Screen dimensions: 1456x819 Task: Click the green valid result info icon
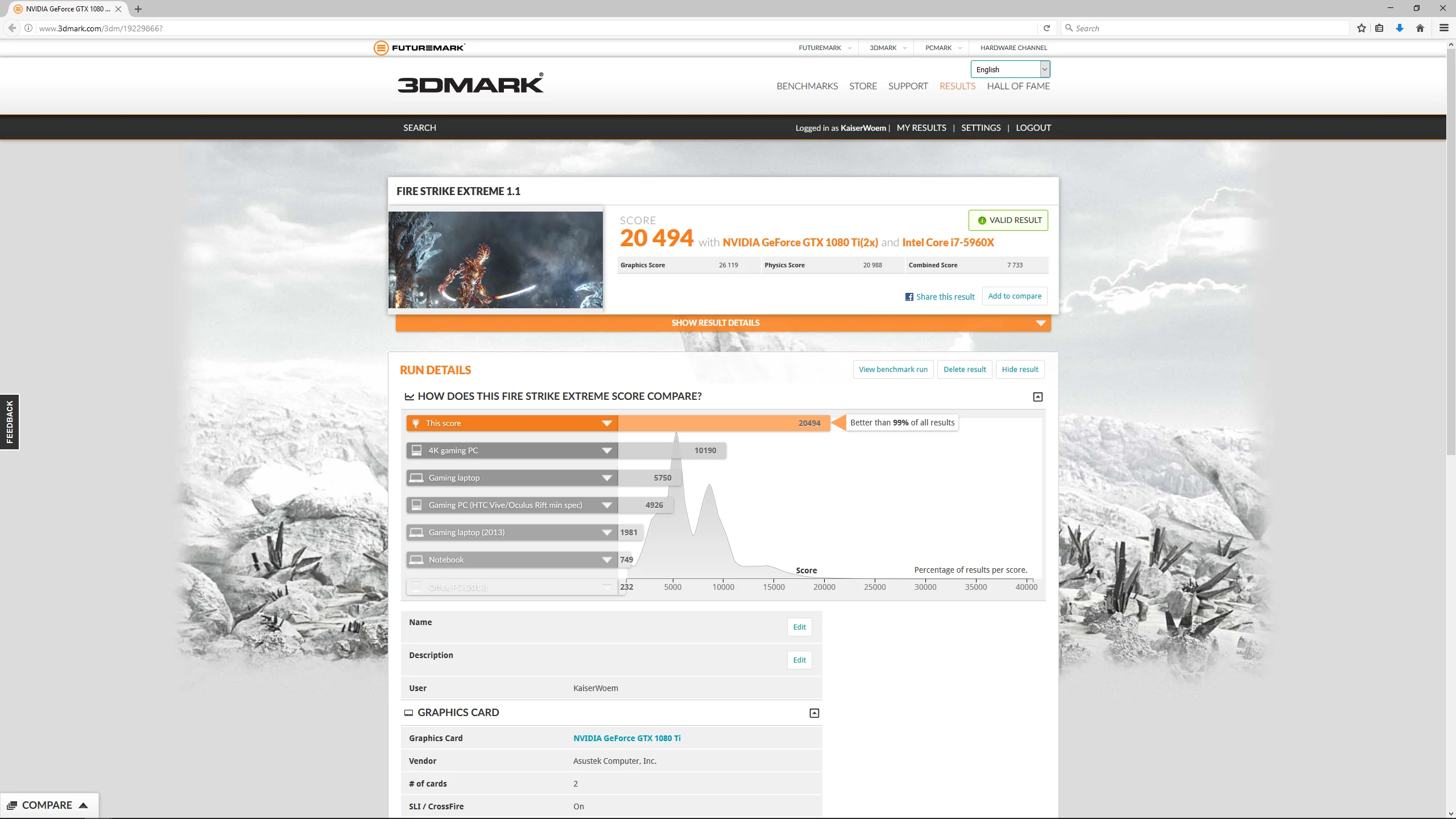click(x=982, y=221)
